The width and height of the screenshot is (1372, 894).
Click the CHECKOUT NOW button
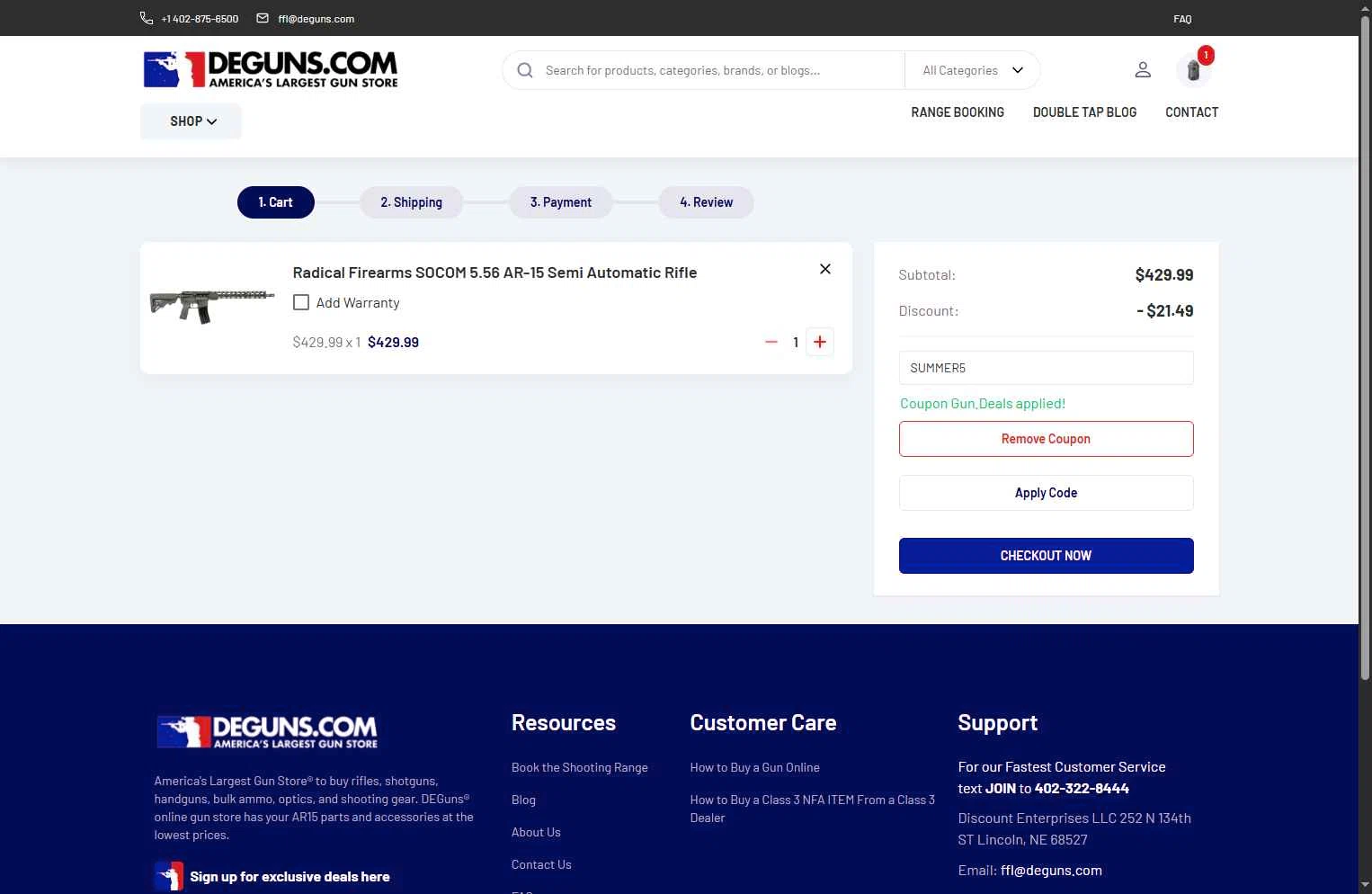coord(1047,556)
